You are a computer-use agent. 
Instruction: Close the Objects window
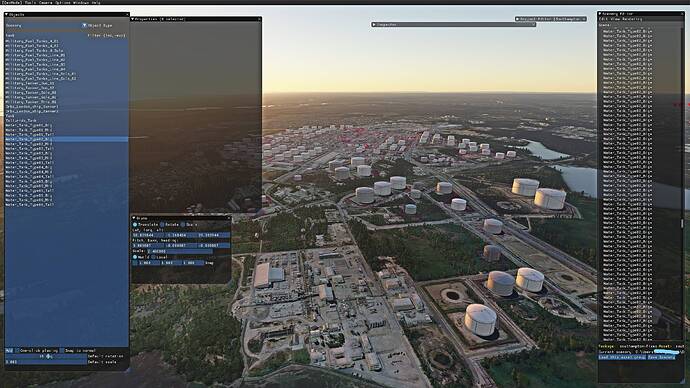(x=127, y=15)
